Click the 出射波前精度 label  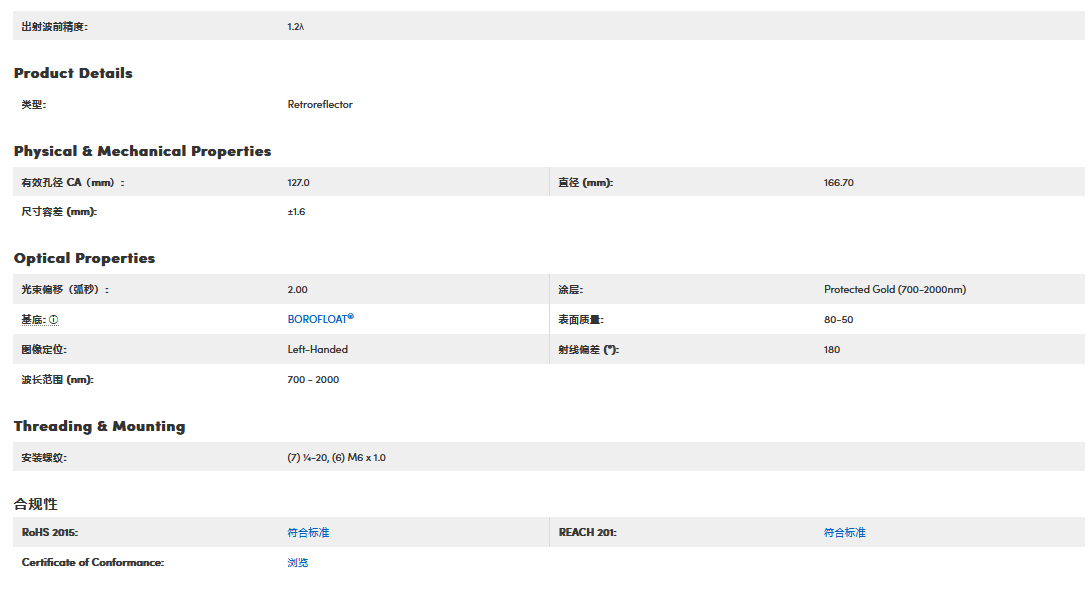tap(55, 26)
